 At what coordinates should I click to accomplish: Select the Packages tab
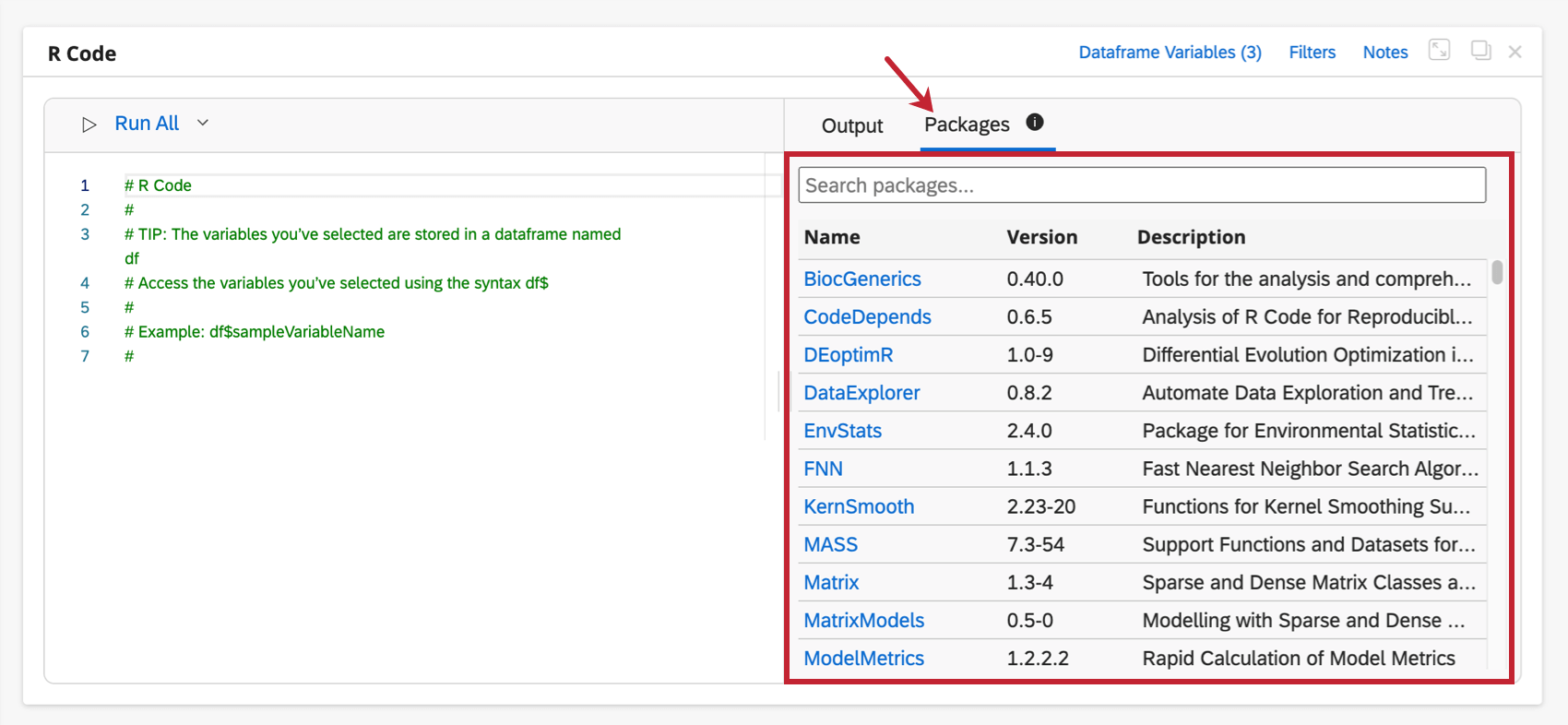(966, 125)
